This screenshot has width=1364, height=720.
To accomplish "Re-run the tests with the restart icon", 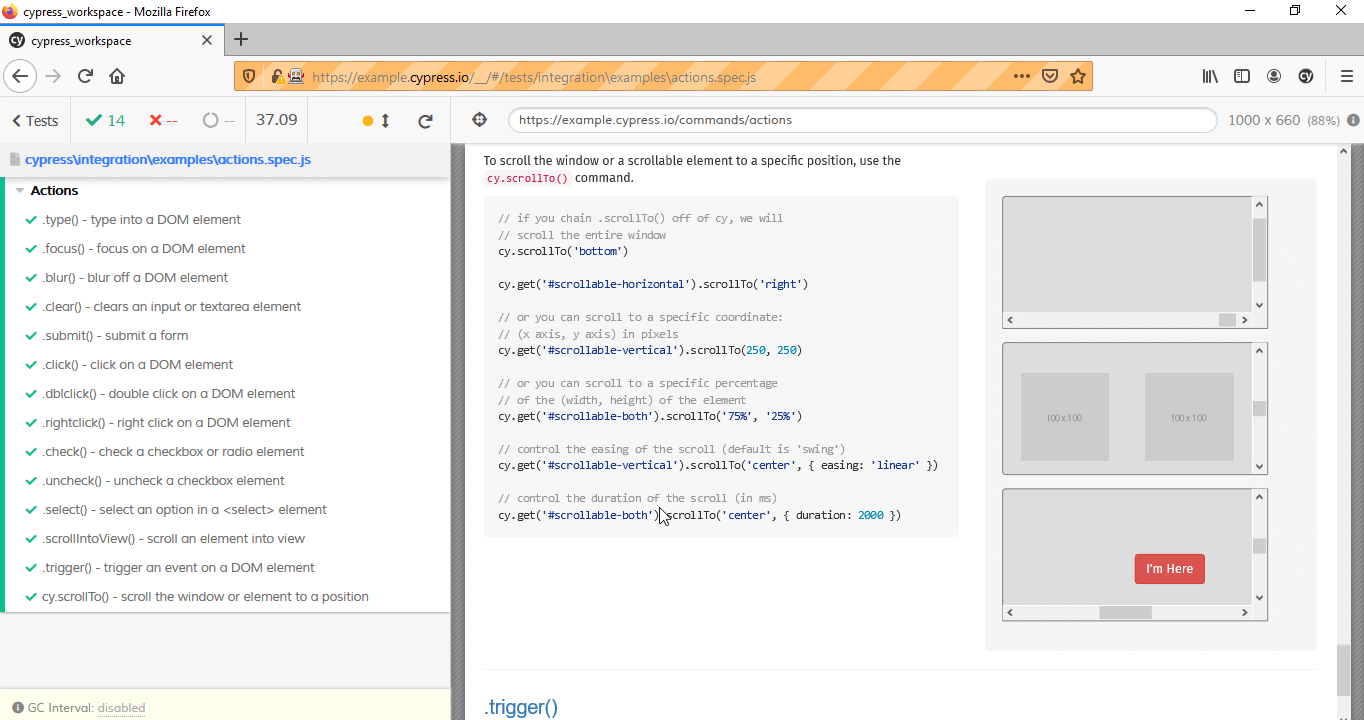I will point(425,120).
